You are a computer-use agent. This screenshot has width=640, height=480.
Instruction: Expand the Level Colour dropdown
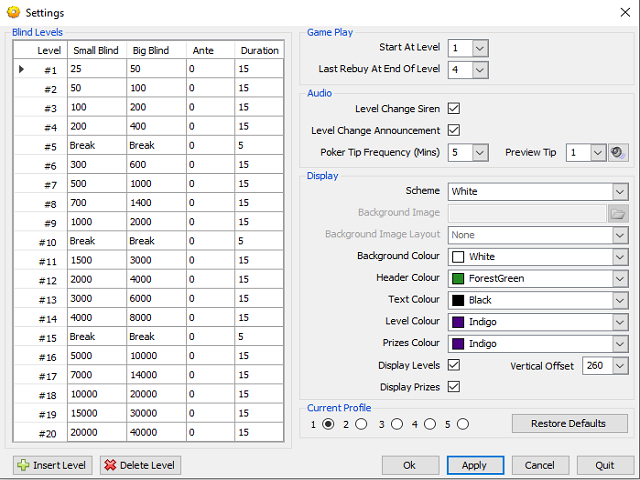(620, 322)
